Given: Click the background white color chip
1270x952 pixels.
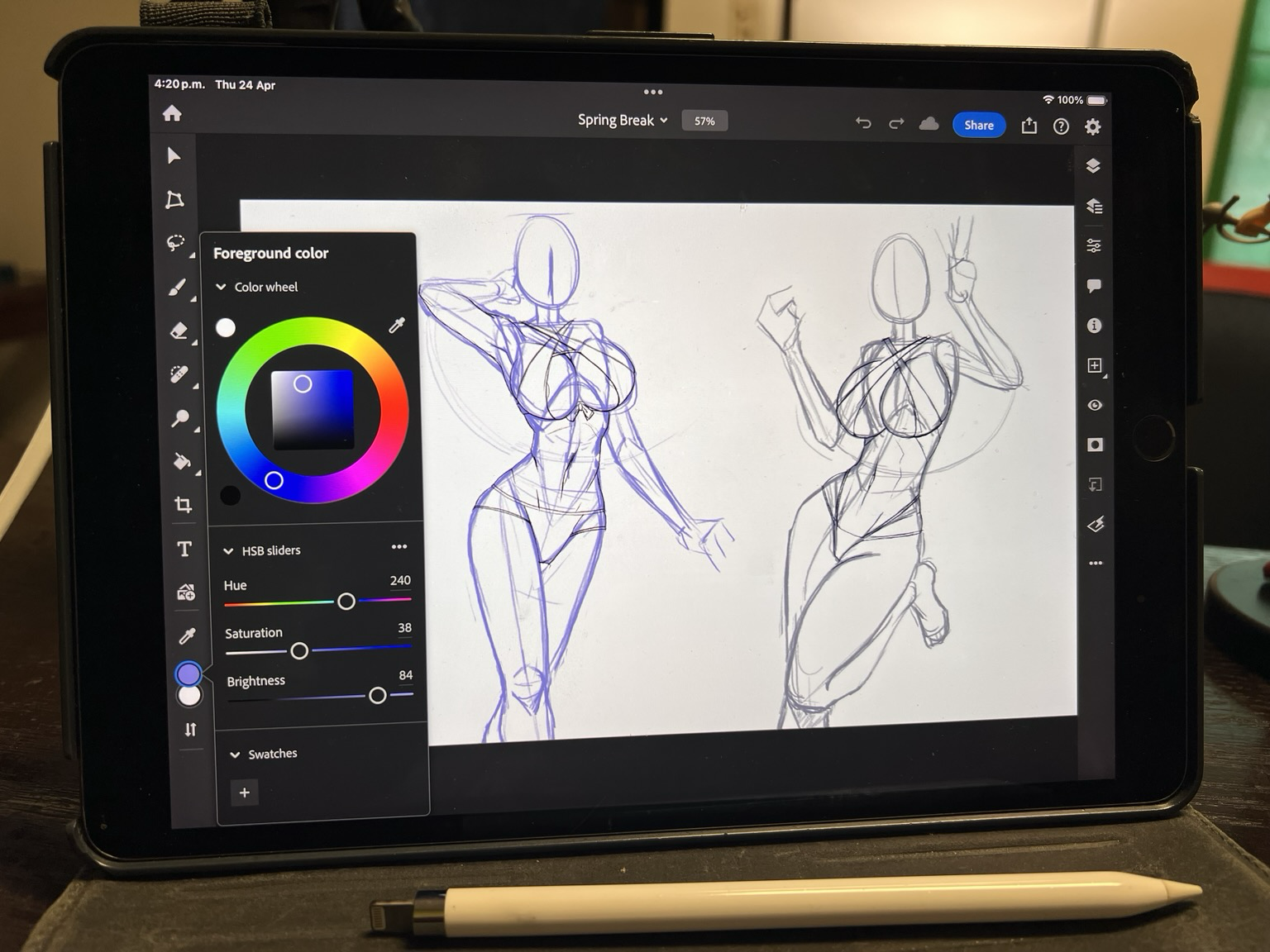Looking at the screenshot, I should tap(189, 696).
